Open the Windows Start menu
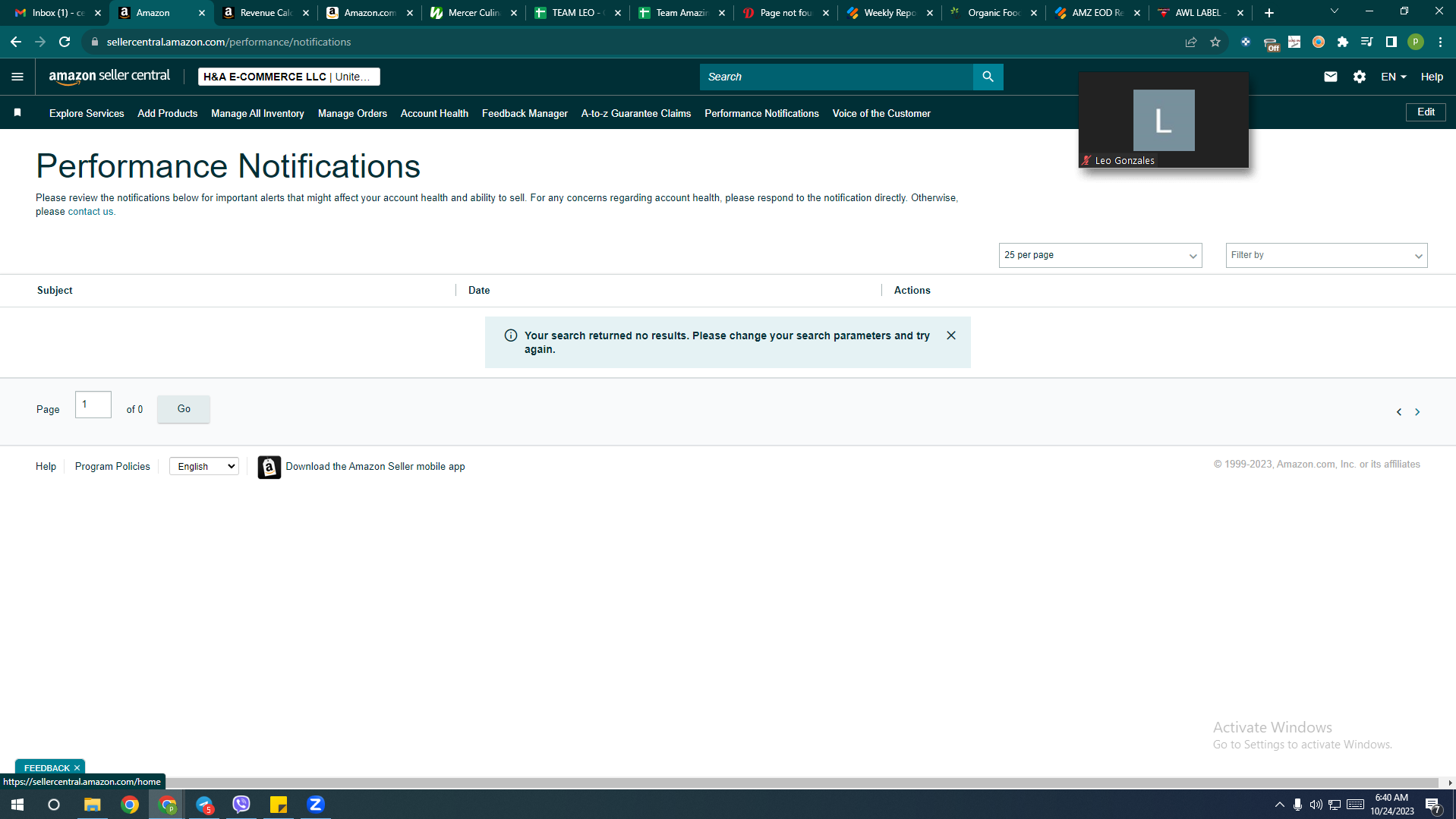Image resolution: width=1456 pixels, height=819 pixels. pos(17,805)
